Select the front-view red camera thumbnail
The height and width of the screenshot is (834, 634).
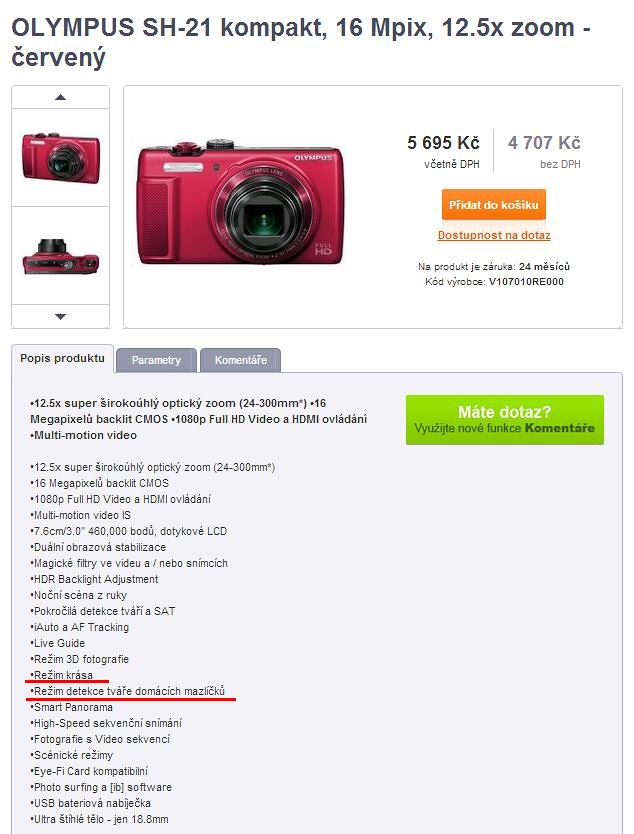pyautogui.click(x=61, y=158)
